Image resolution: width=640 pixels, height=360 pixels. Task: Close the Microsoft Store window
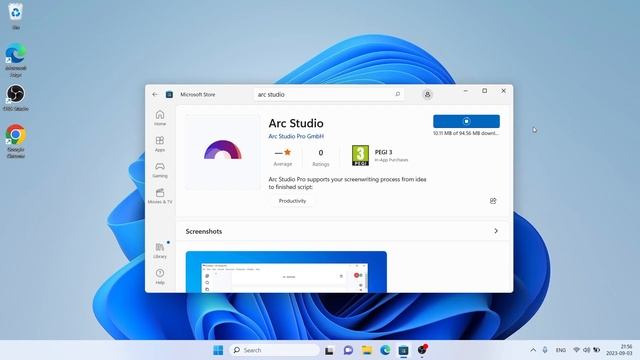point(503,91)
